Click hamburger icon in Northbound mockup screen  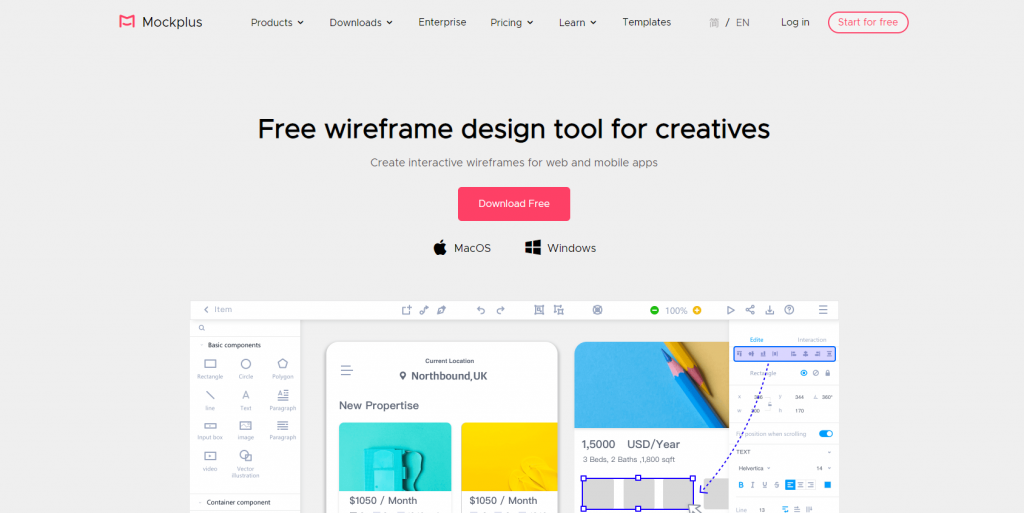[x=346, y=371]
